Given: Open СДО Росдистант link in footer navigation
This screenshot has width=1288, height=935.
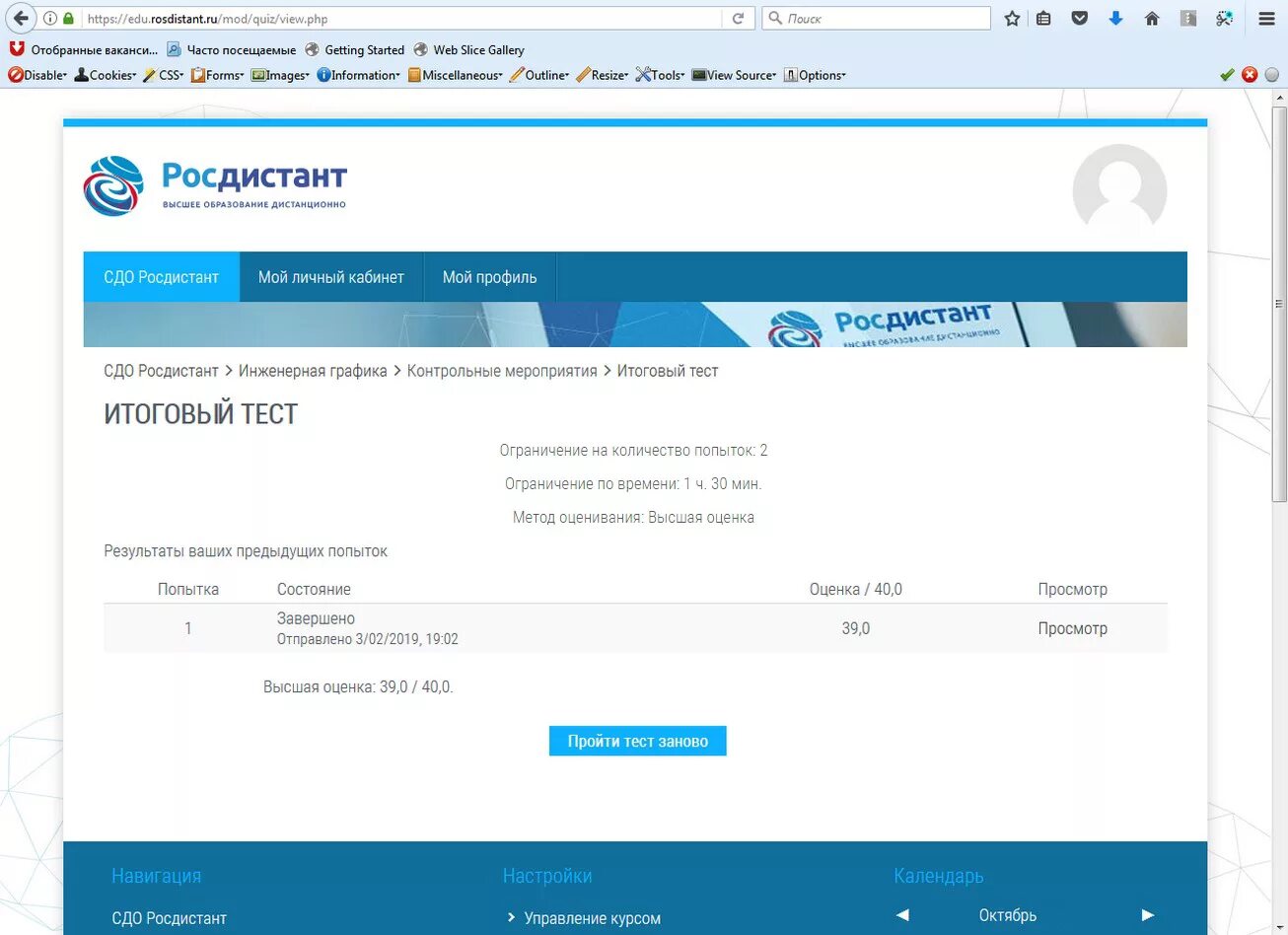Looking at the screenshot, I should [169, 918].
